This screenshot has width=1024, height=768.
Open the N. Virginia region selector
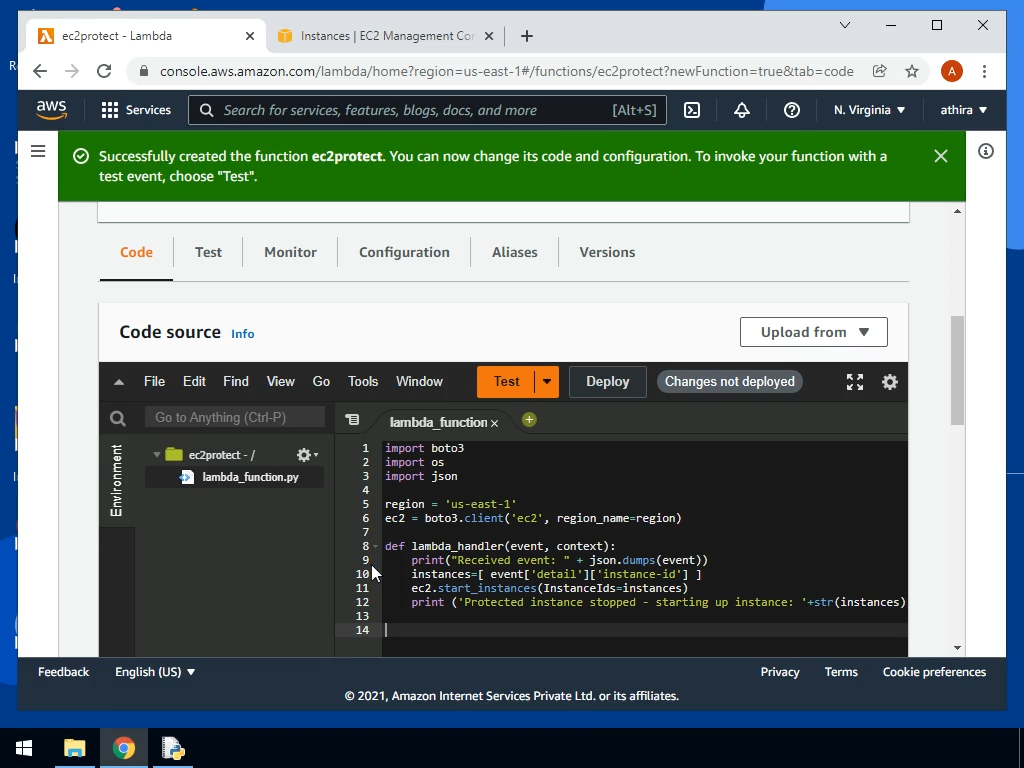(x=869, y=110)
